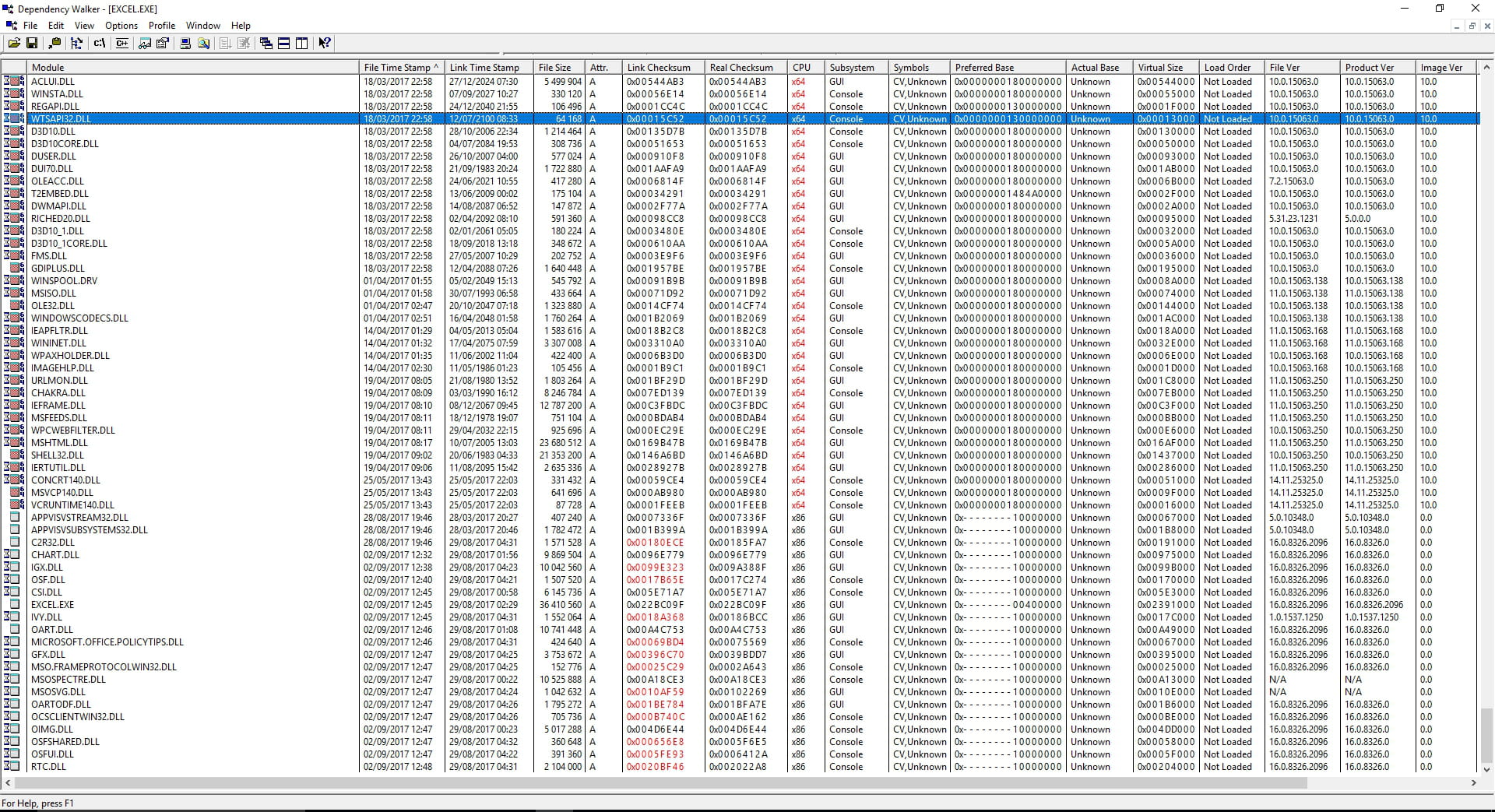Sort by Link Time Stamp column header
The width and height of the screenshot is (1495, 812).
click(489, 68)
